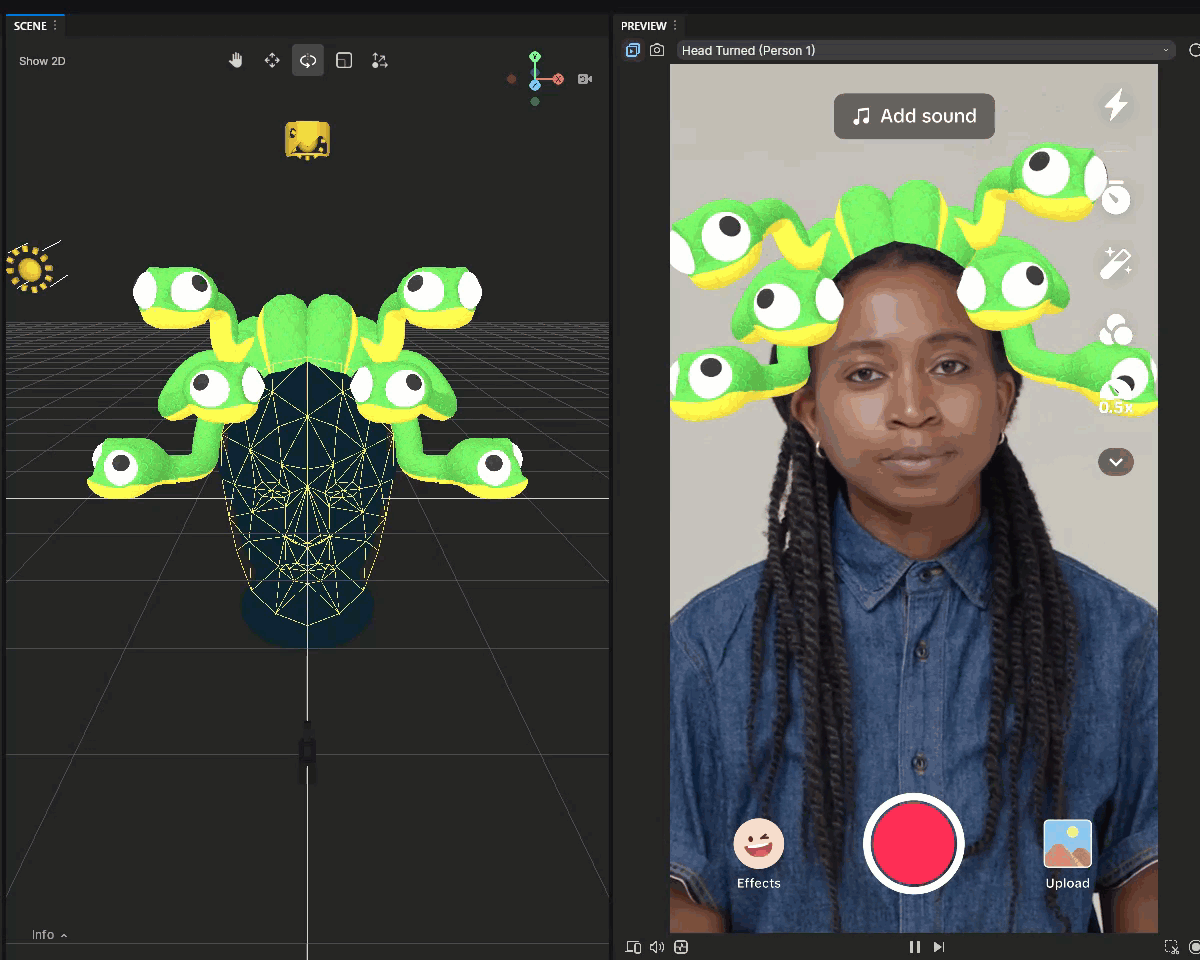The image size is (1200, 960).
Task: Expand the Info panel
Action: pyautogui.click(x=49, y=935)
